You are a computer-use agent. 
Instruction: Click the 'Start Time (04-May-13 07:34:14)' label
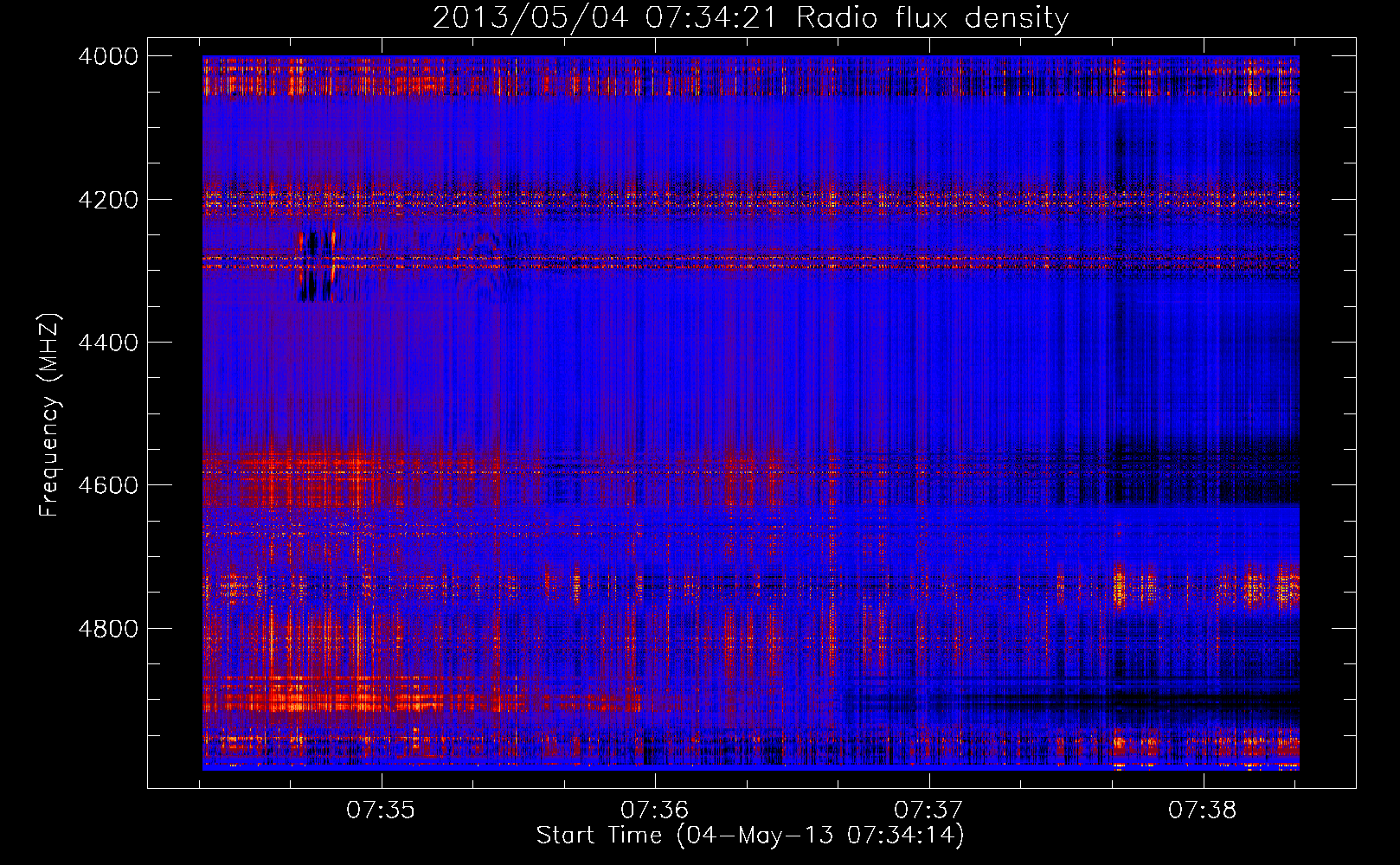tap(750, 836)
